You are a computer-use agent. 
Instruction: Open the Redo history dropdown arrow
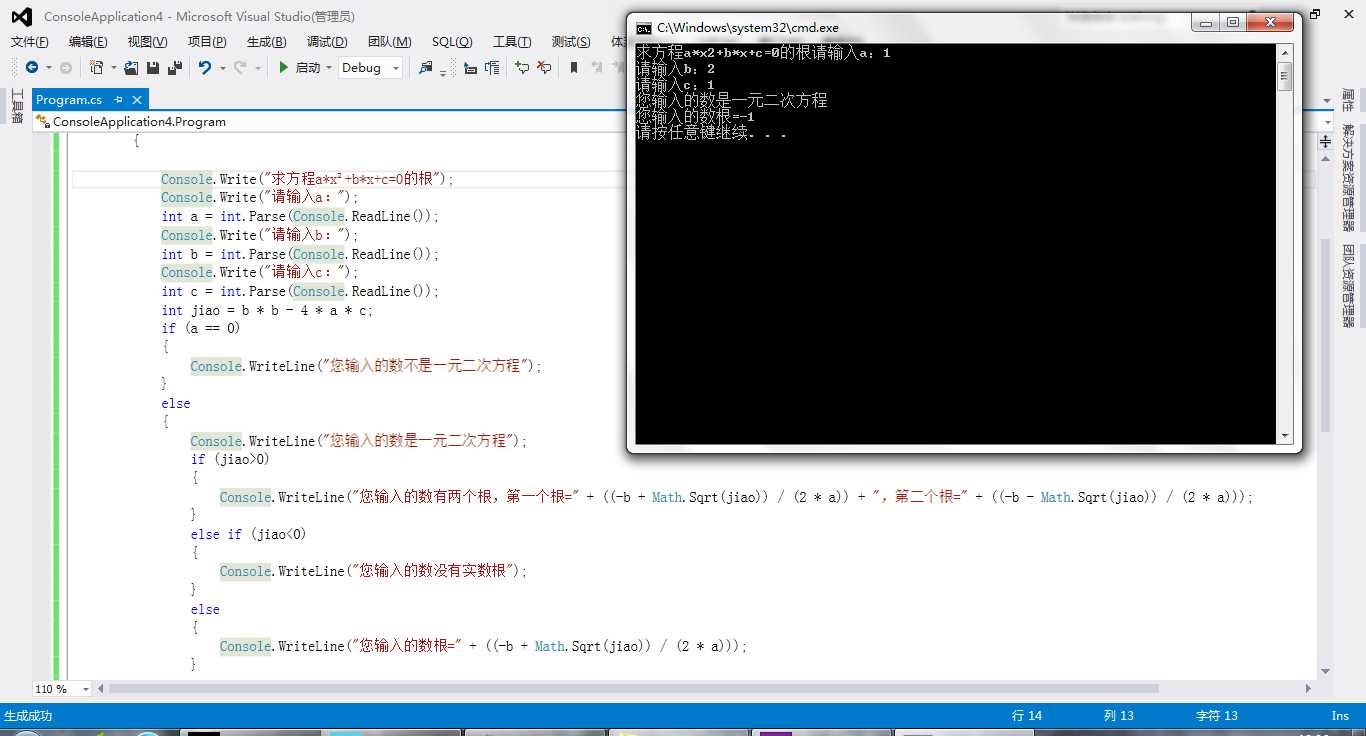[x=258, y=68]
